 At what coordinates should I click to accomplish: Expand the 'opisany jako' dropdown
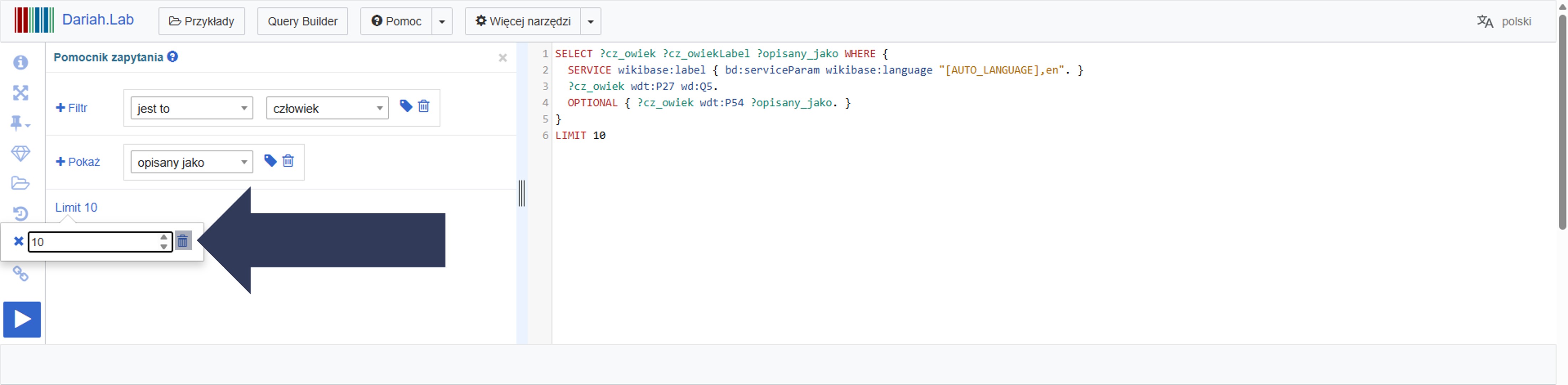click(192, 162)
